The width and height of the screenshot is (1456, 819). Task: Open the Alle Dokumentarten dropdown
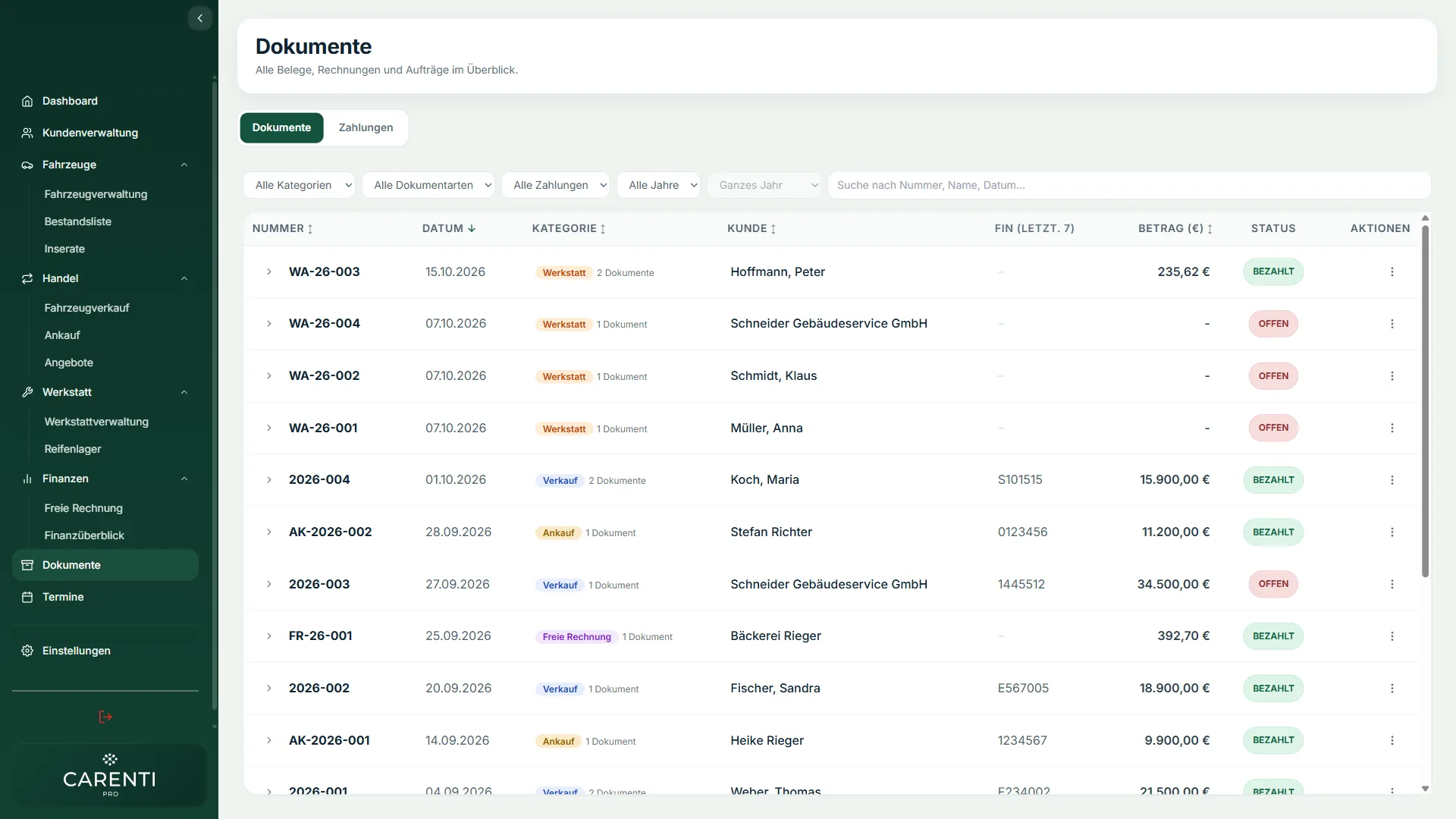428,185
